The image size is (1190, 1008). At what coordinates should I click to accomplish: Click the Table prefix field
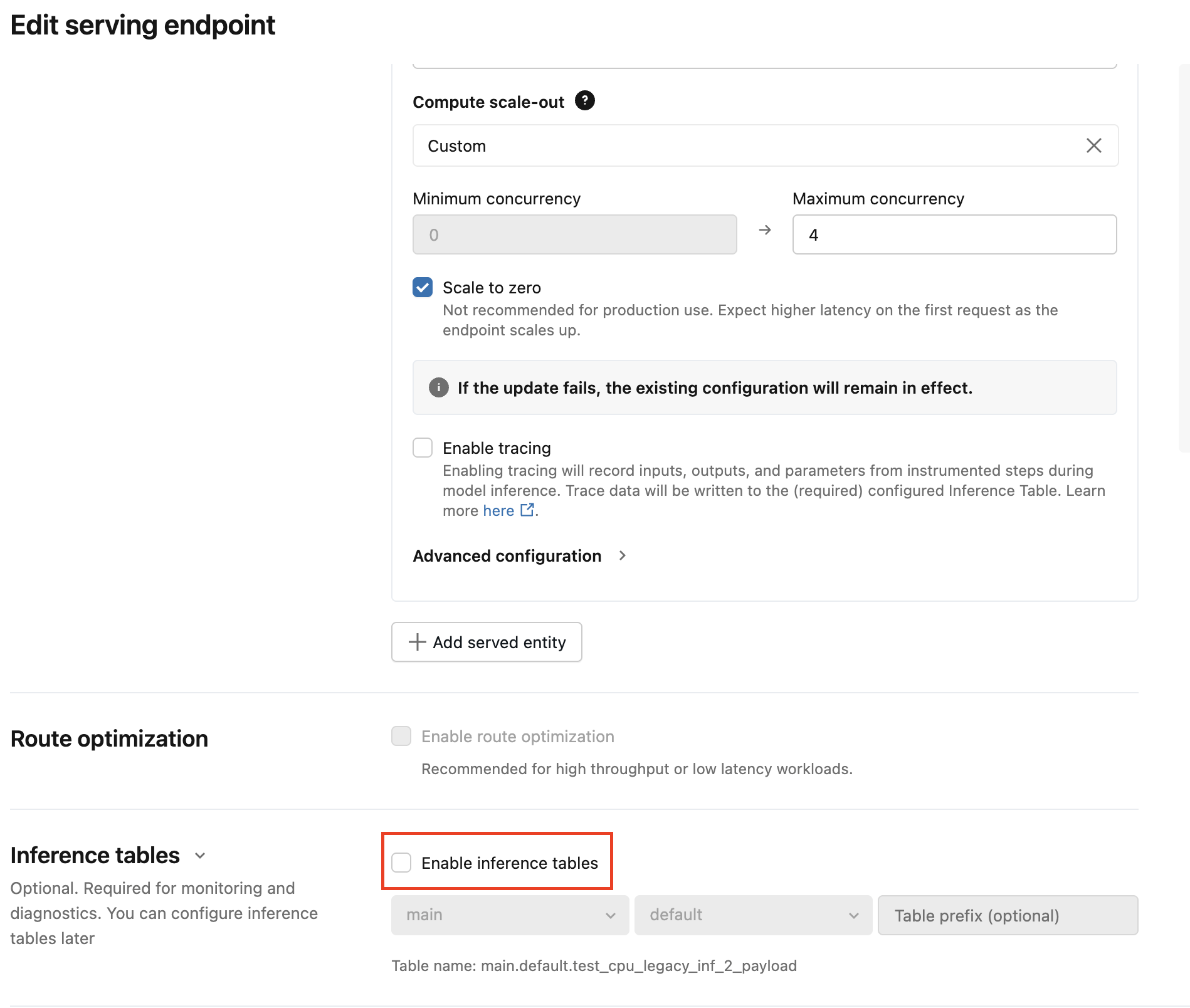click(1006, 915)
